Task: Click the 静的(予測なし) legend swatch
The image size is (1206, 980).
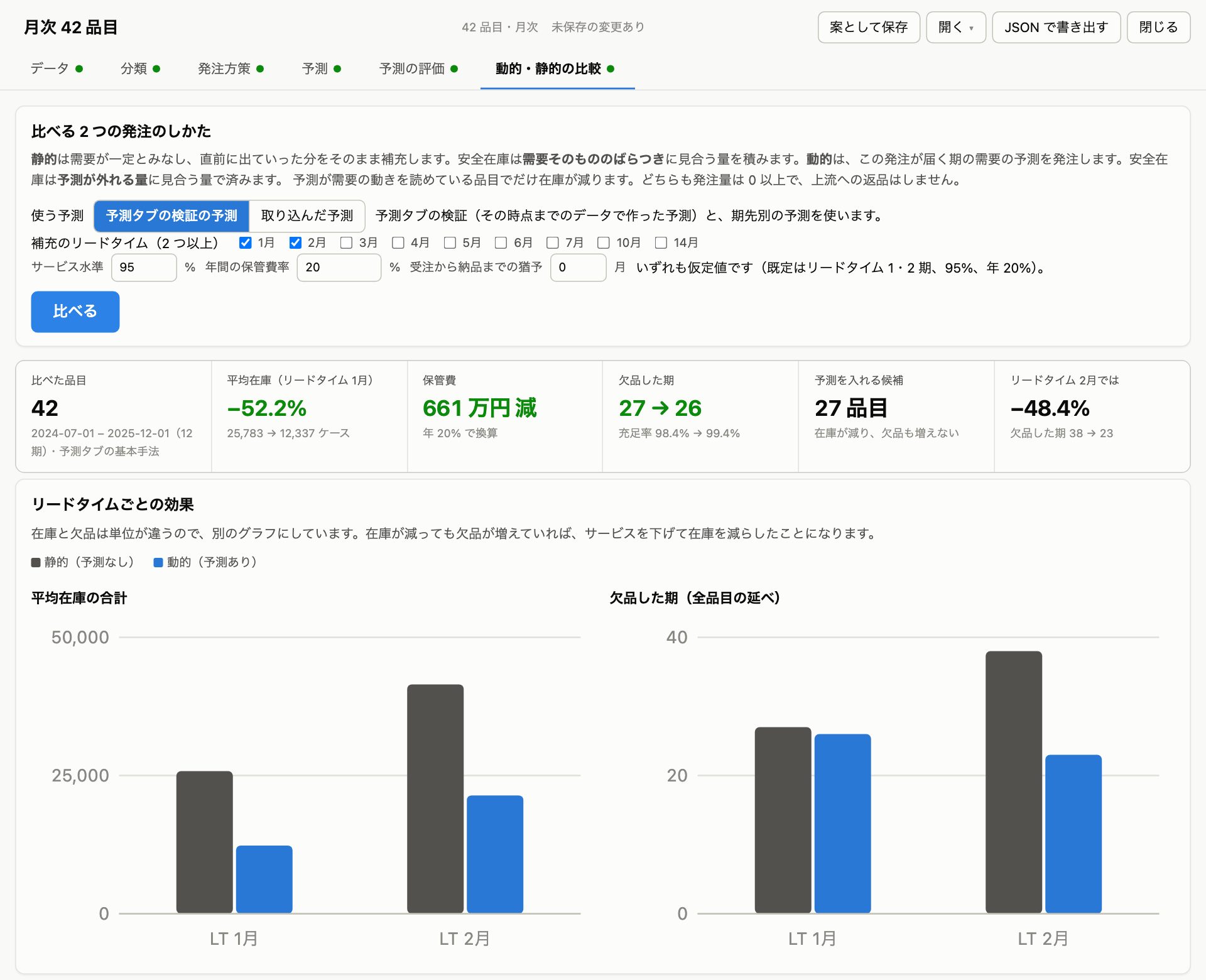Action: [36, 563]
